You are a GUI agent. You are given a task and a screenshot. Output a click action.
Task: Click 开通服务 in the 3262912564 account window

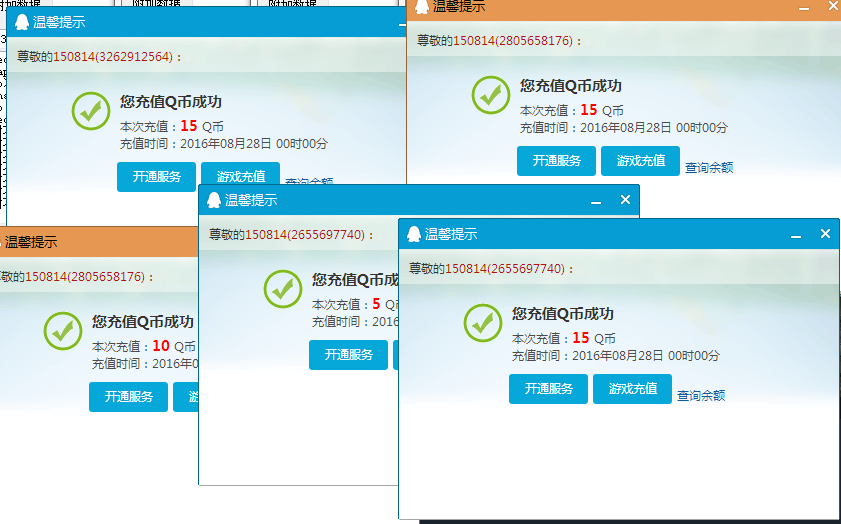click(156, 176)
